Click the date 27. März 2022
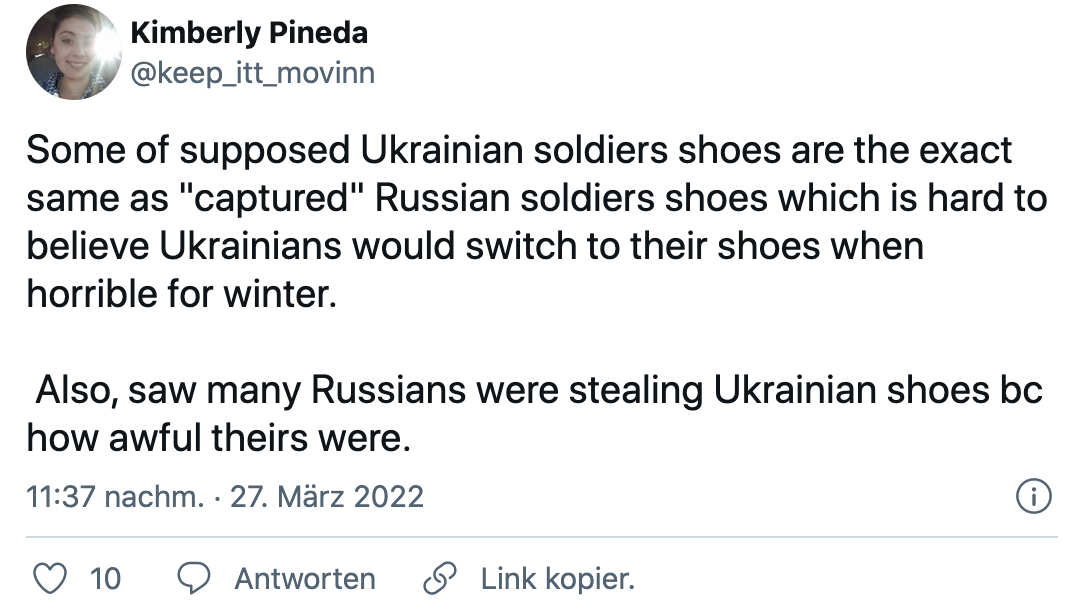Viewport: 1080px width, 614px height. coord(327,496)
